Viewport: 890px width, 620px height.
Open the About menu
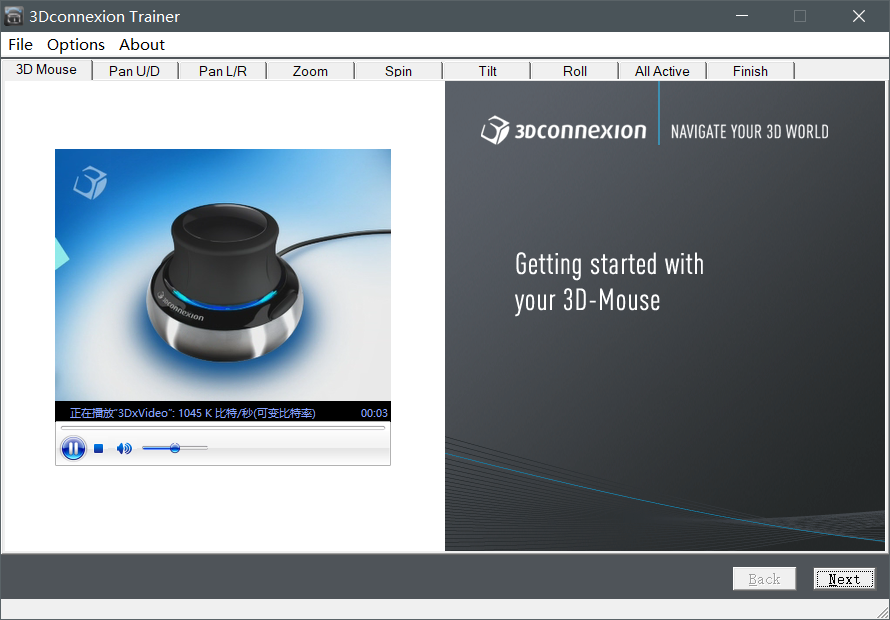142,44
